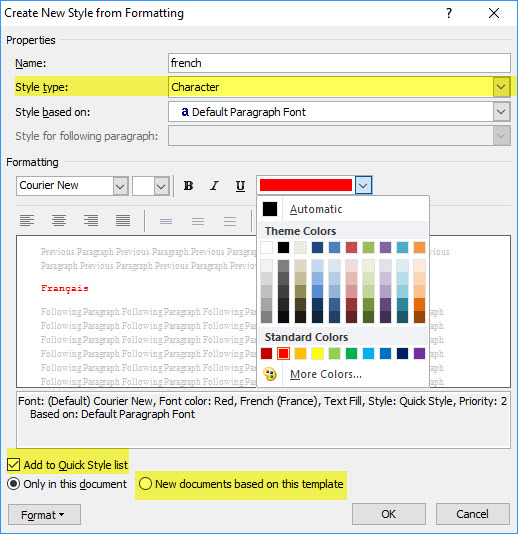Open the font size dropdown
This screenshot has width=518, height=534.
tap(161, 186)
